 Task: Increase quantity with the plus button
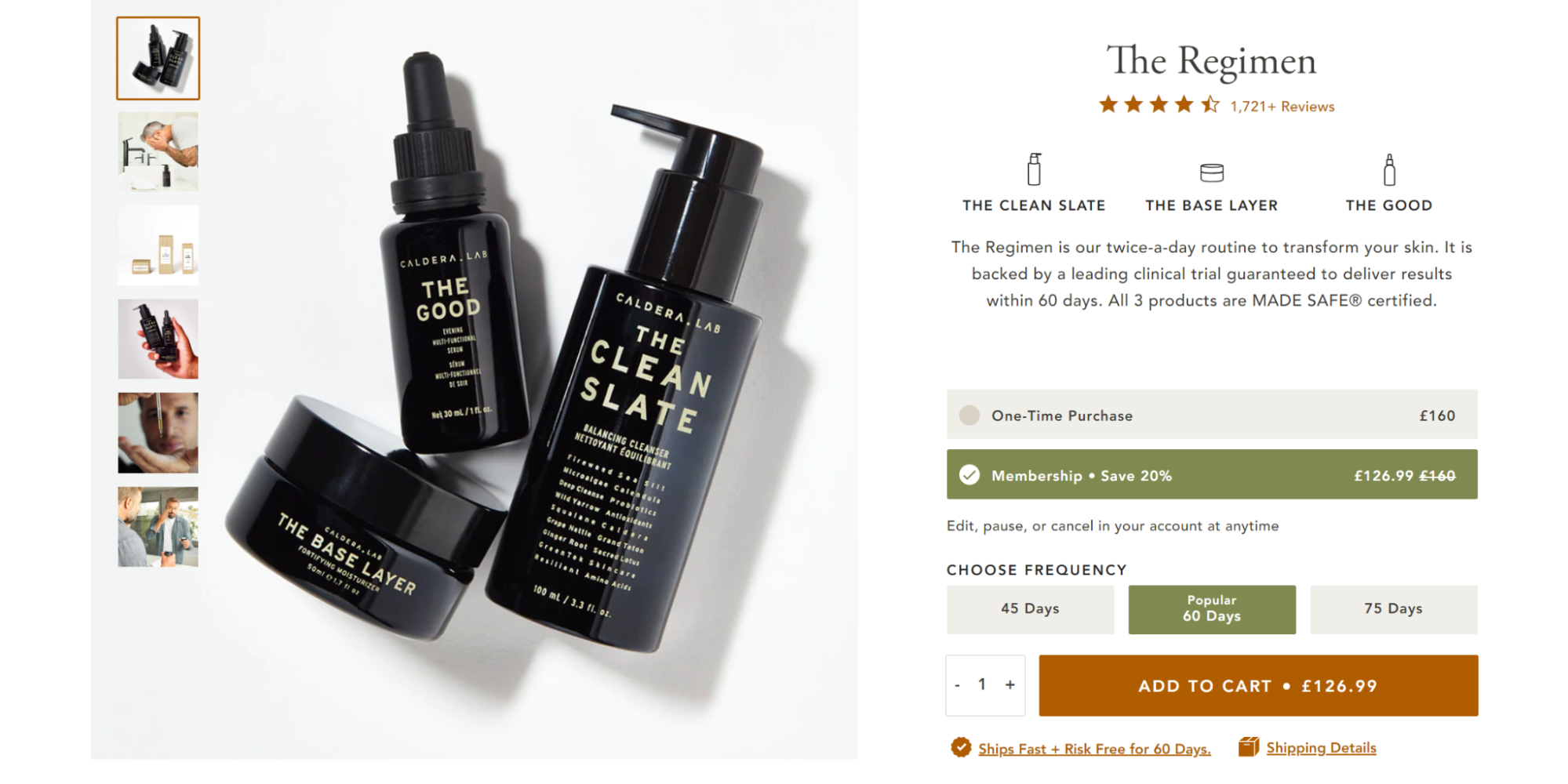(1010, 685)
